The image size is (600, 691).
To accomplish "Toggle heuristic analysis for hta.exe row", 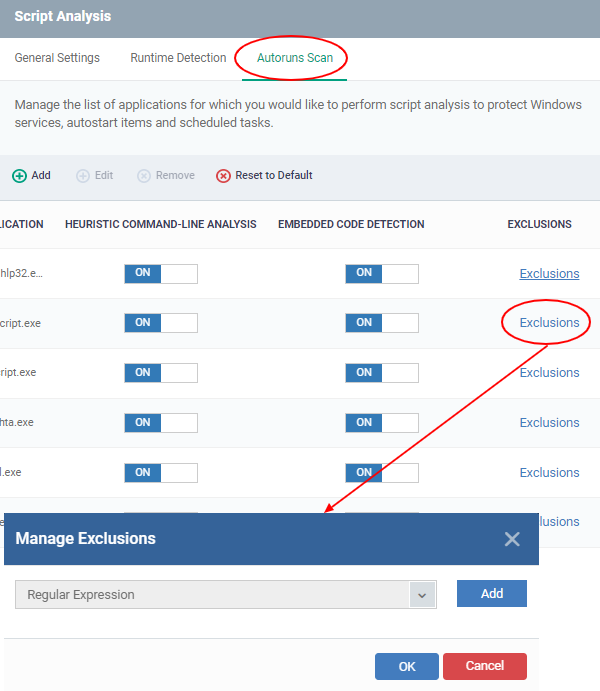I will [x=161, y=423].
